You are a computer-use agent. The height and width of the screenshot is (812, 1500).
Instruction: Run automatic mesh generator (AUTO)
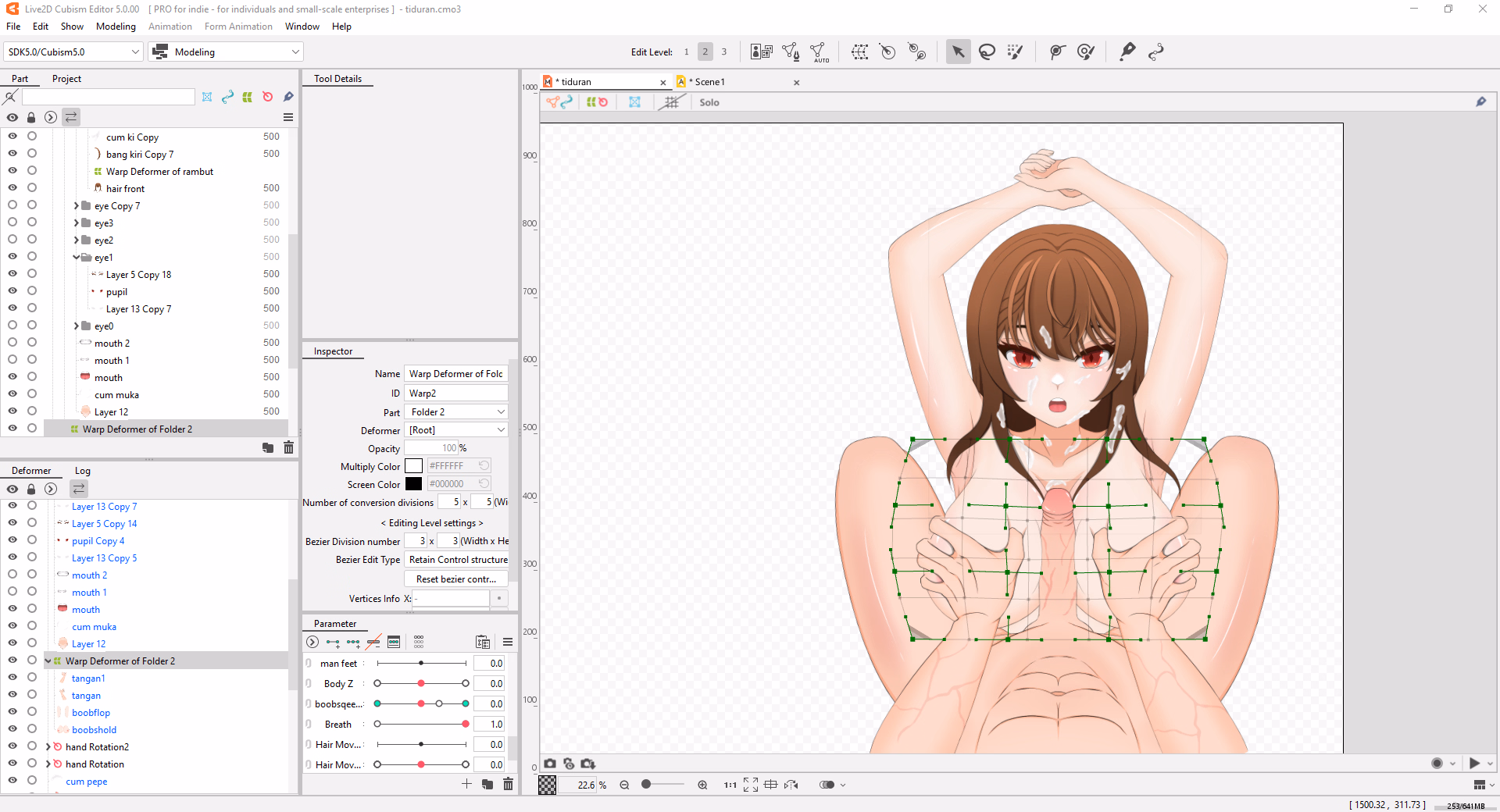point(819,52)
